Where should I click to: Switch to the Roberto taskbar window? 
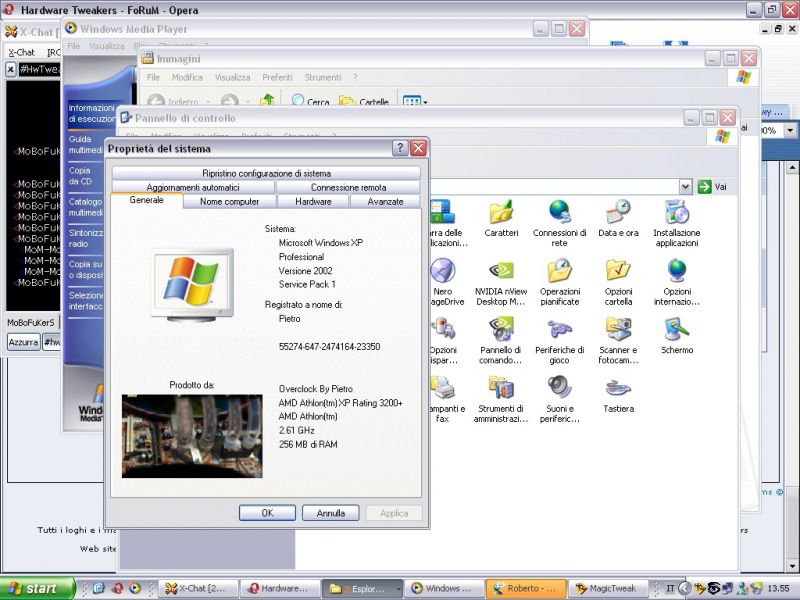click(526, 589)
